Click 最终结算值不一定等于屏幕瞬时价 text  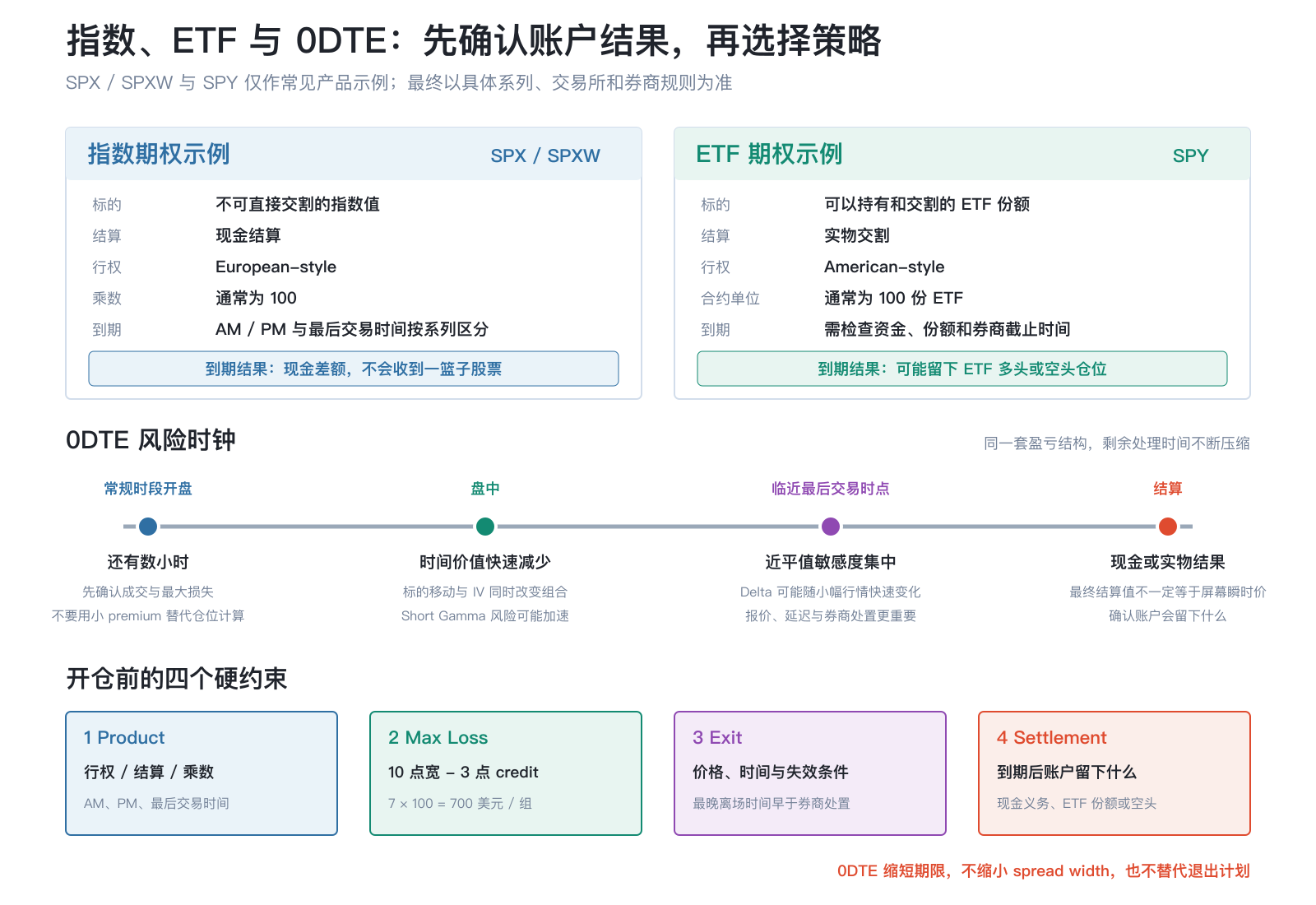click(x=1168, y=592)
